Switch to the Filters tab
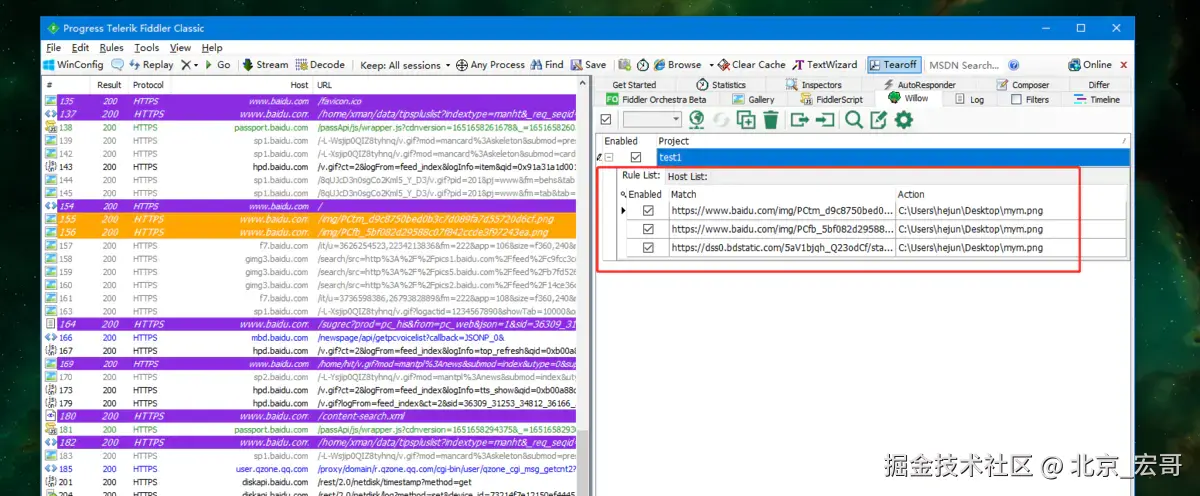The width and height of the screenshot is (1200, 496). click(1029, 99)
